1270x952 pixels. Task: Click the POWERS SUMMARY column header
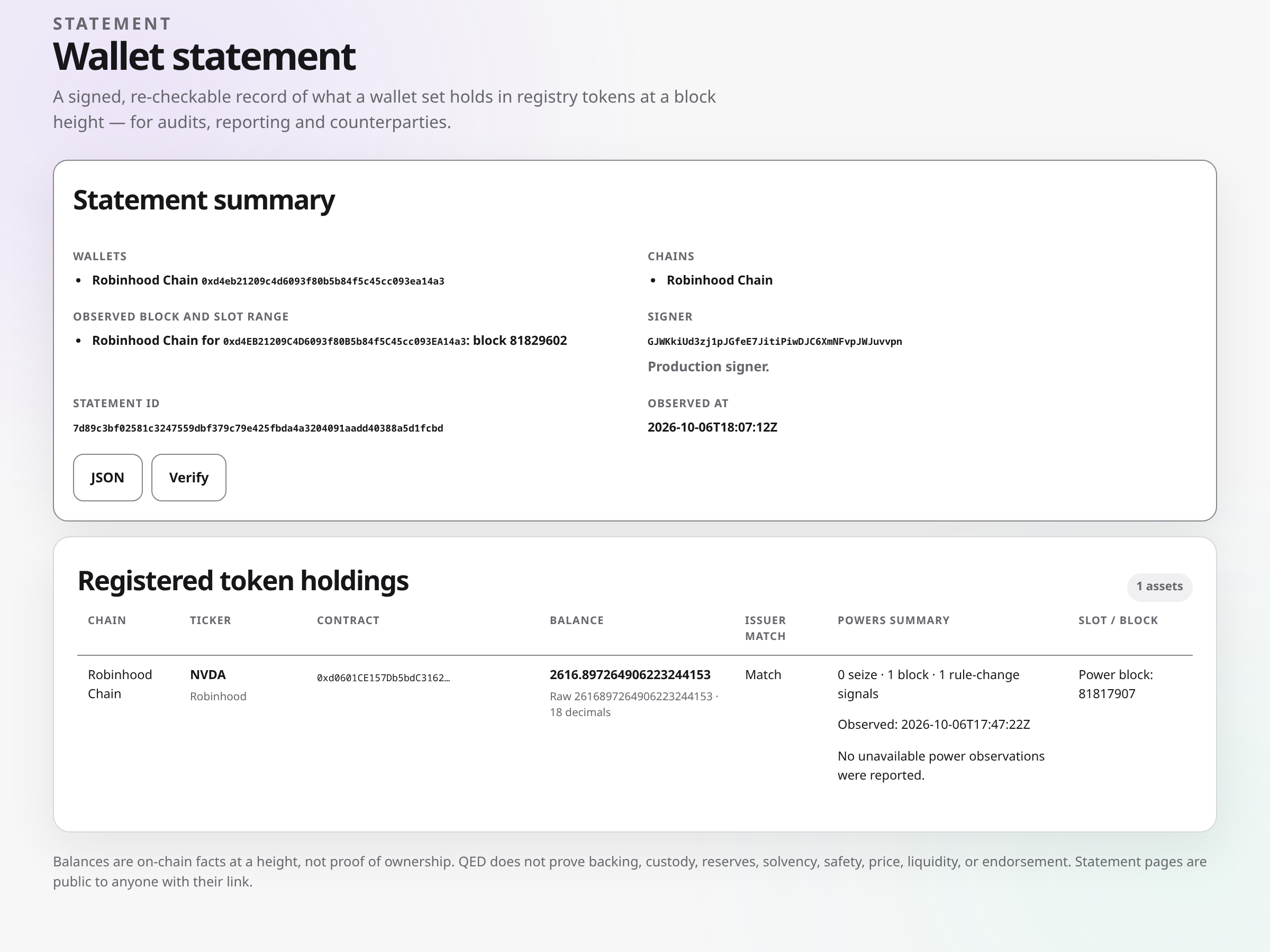pyautogui.click(x=893, y=620)
